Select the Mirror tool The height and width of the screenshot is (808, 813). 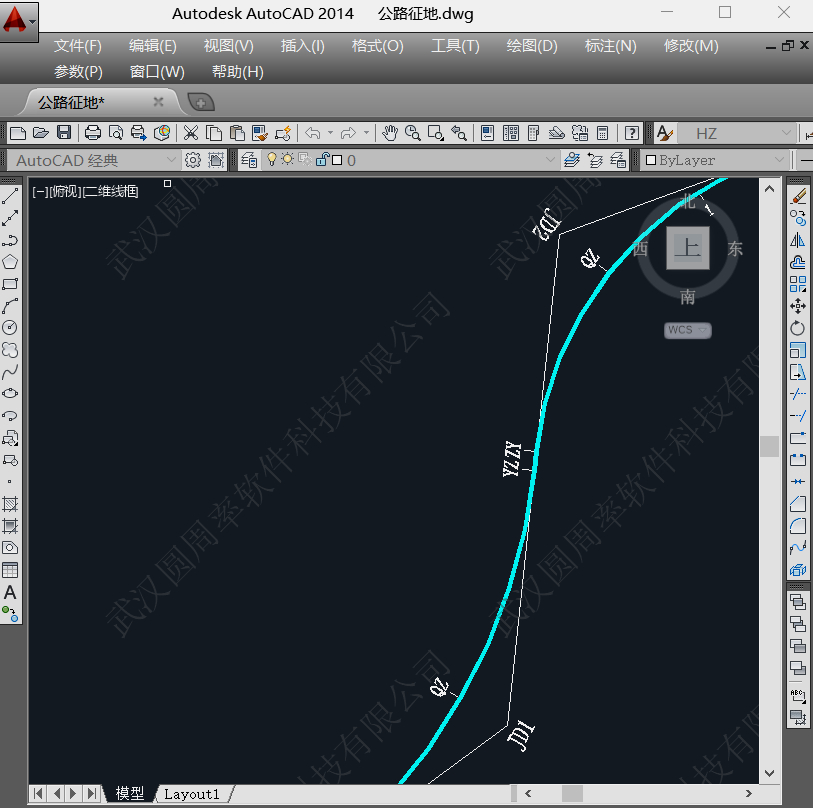click(798, 240)
